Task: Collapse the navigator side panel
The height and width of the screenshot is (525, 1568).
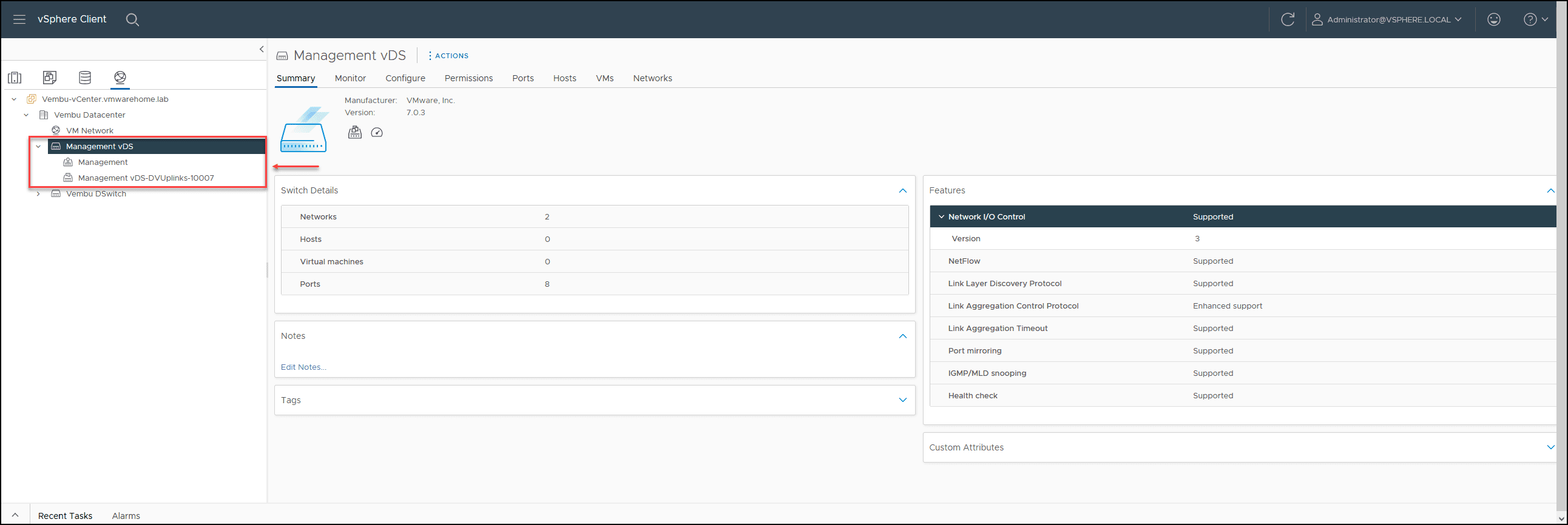Action: 262,49
